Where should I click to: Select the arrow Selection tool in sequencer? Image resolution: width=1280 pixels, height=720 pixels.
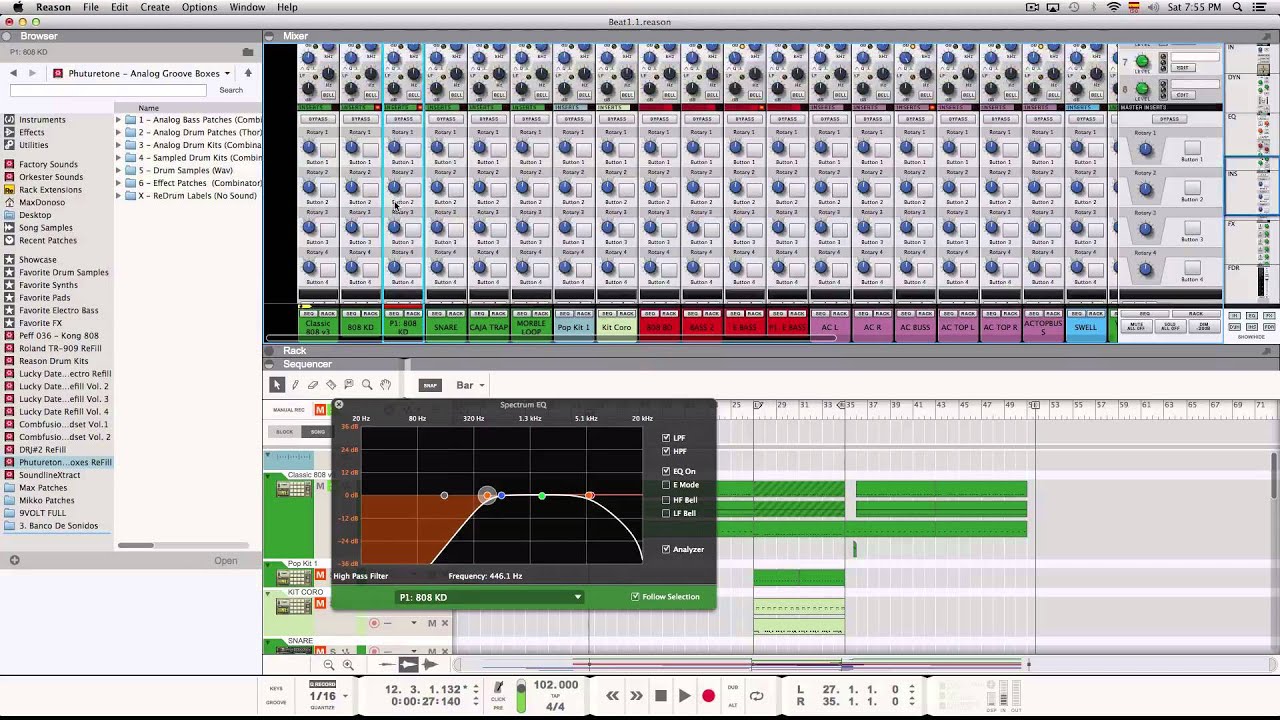(277, 385)
